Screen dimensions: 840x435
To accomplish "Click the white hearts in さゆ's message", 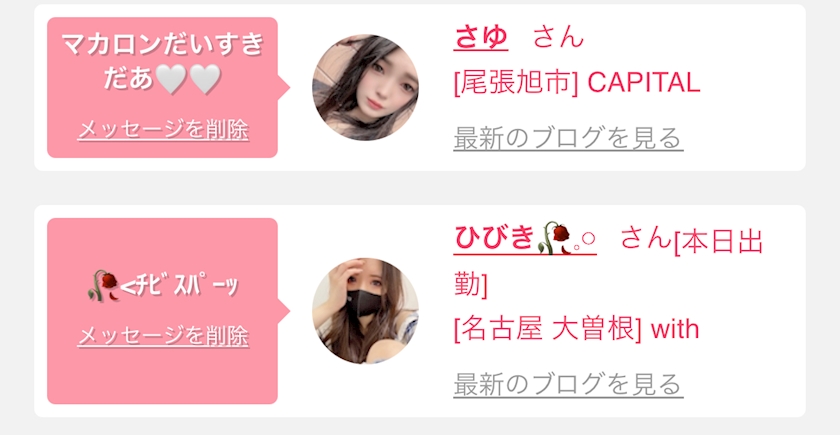I will [188, 79].
